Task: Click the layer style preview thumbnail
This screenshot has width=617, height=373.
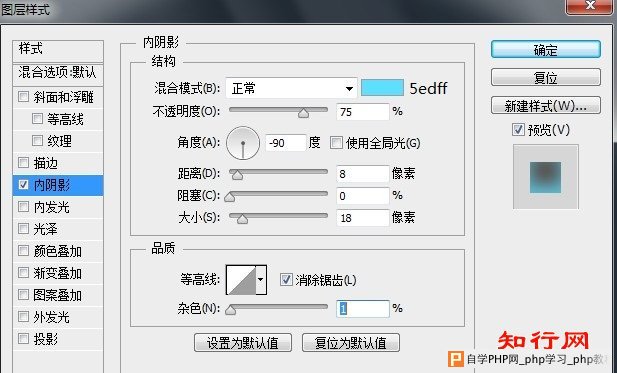Action: point(545,177)
